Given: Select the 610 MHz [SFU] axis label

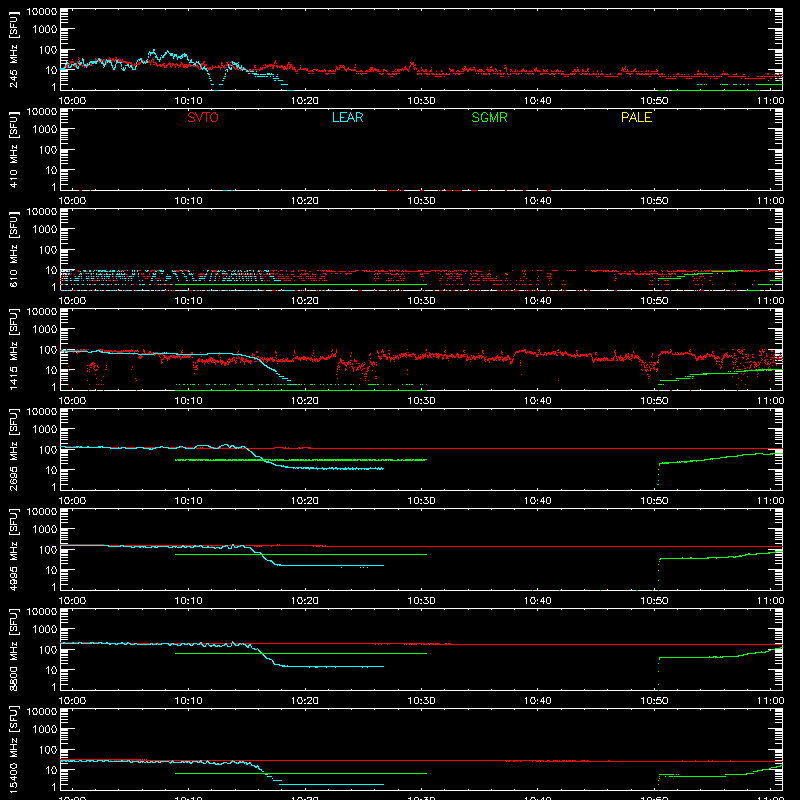Looking at the screenshot, I should [x=14, y=250].
